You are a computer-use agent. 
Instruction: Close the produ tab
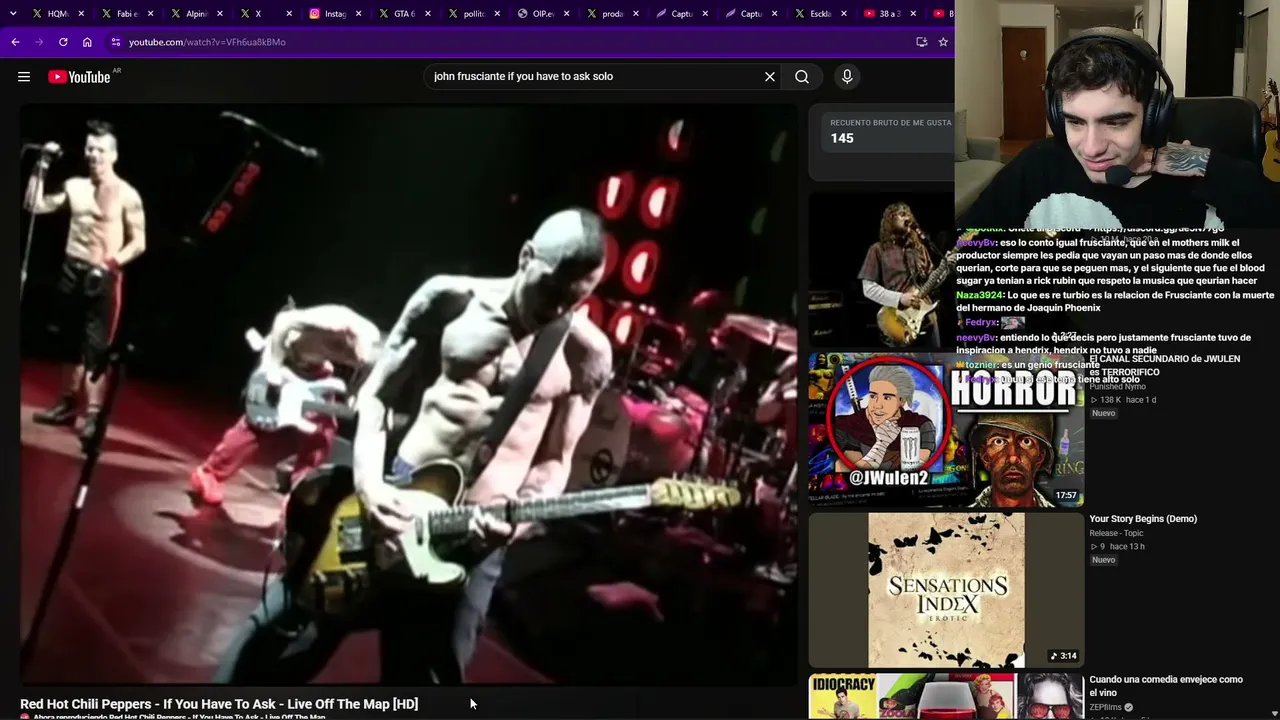pyautogui.click(x=636, y=14)
